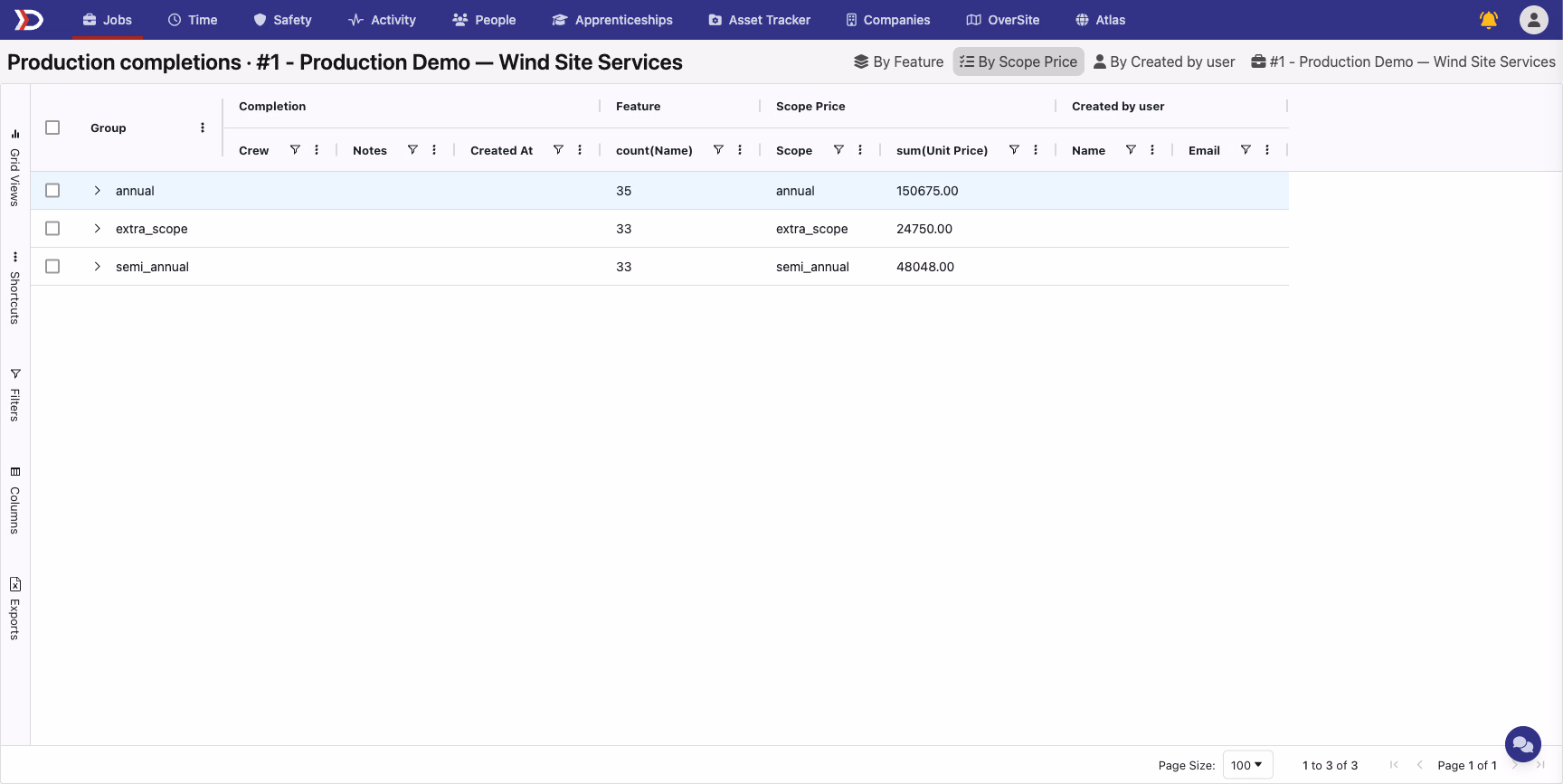This screenshot has height=784, width=1563.
Task: Go to previous page
Action: point(1419,765)
